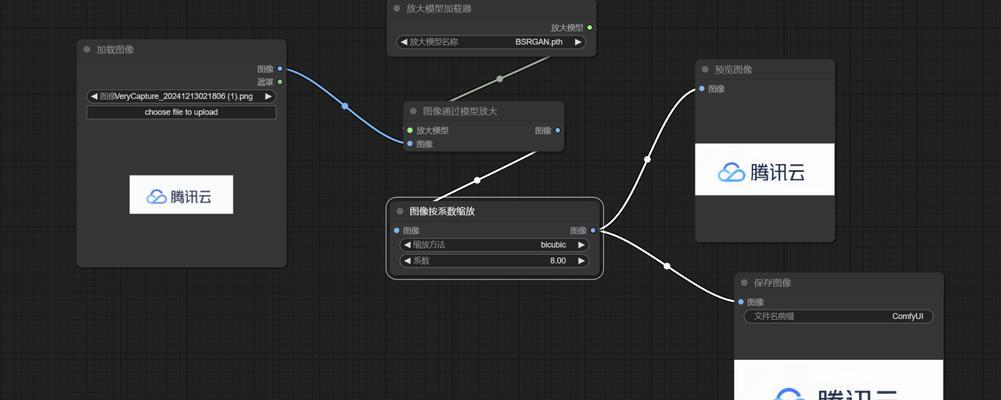Collapse the 保存图像 node via its title dot
Screen dimensions: 1001x400
[744, 283]
